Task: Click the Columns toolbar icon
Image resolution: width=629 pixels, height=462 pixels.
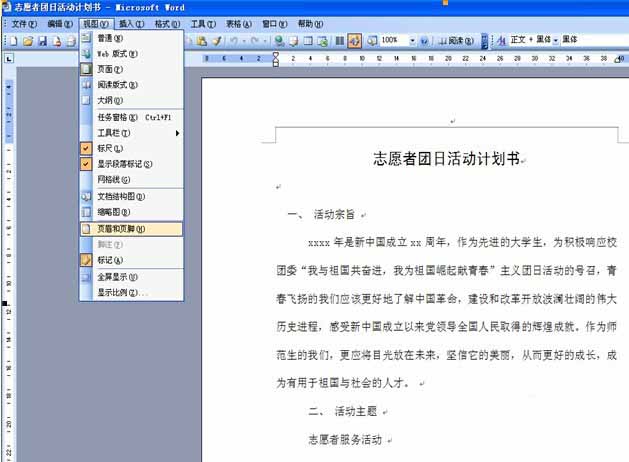Action: coord(340,41)
